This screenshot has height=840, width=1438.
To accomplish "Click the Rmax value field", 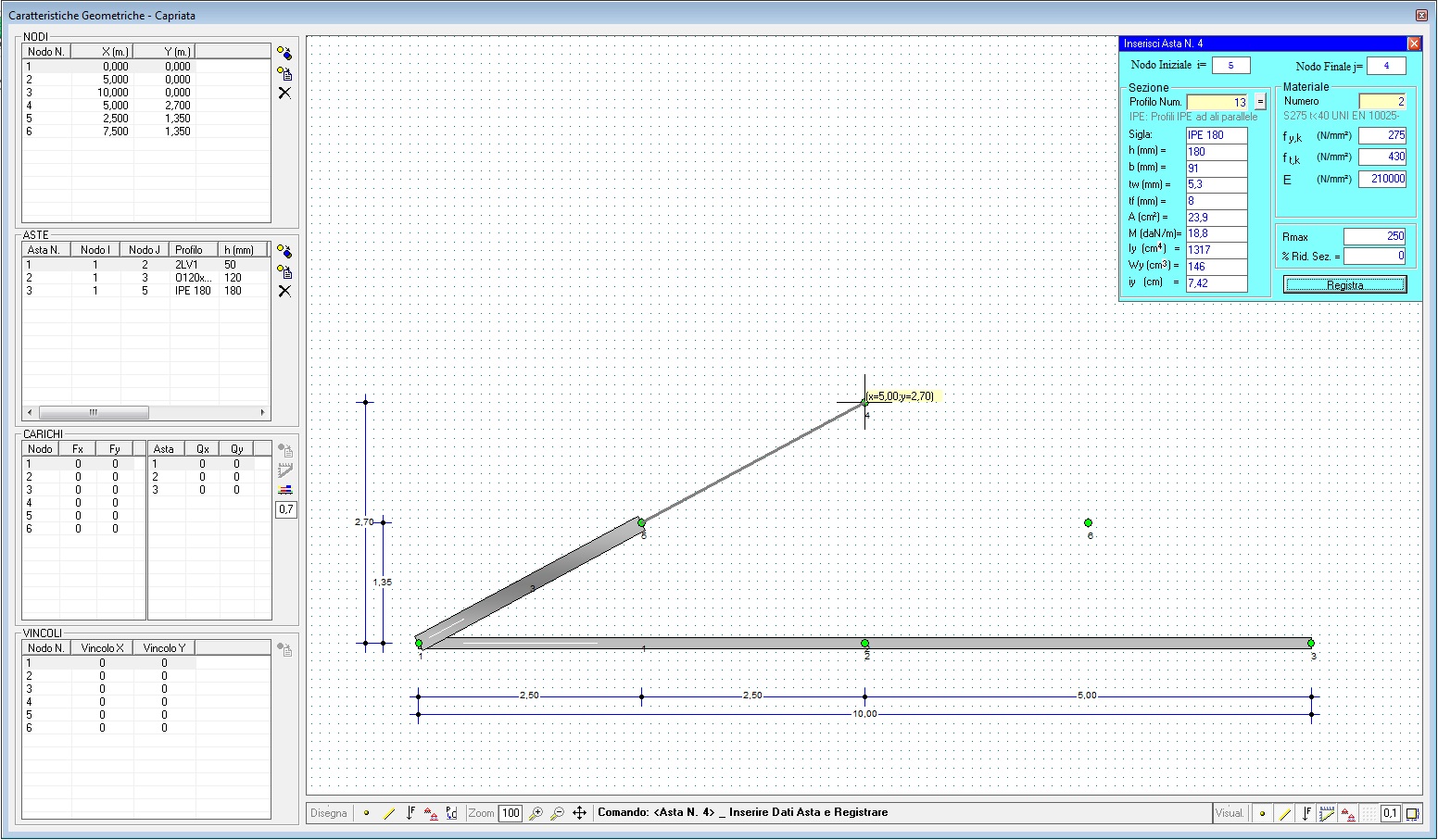I will pyautogui.click(x=1375, y=236).
